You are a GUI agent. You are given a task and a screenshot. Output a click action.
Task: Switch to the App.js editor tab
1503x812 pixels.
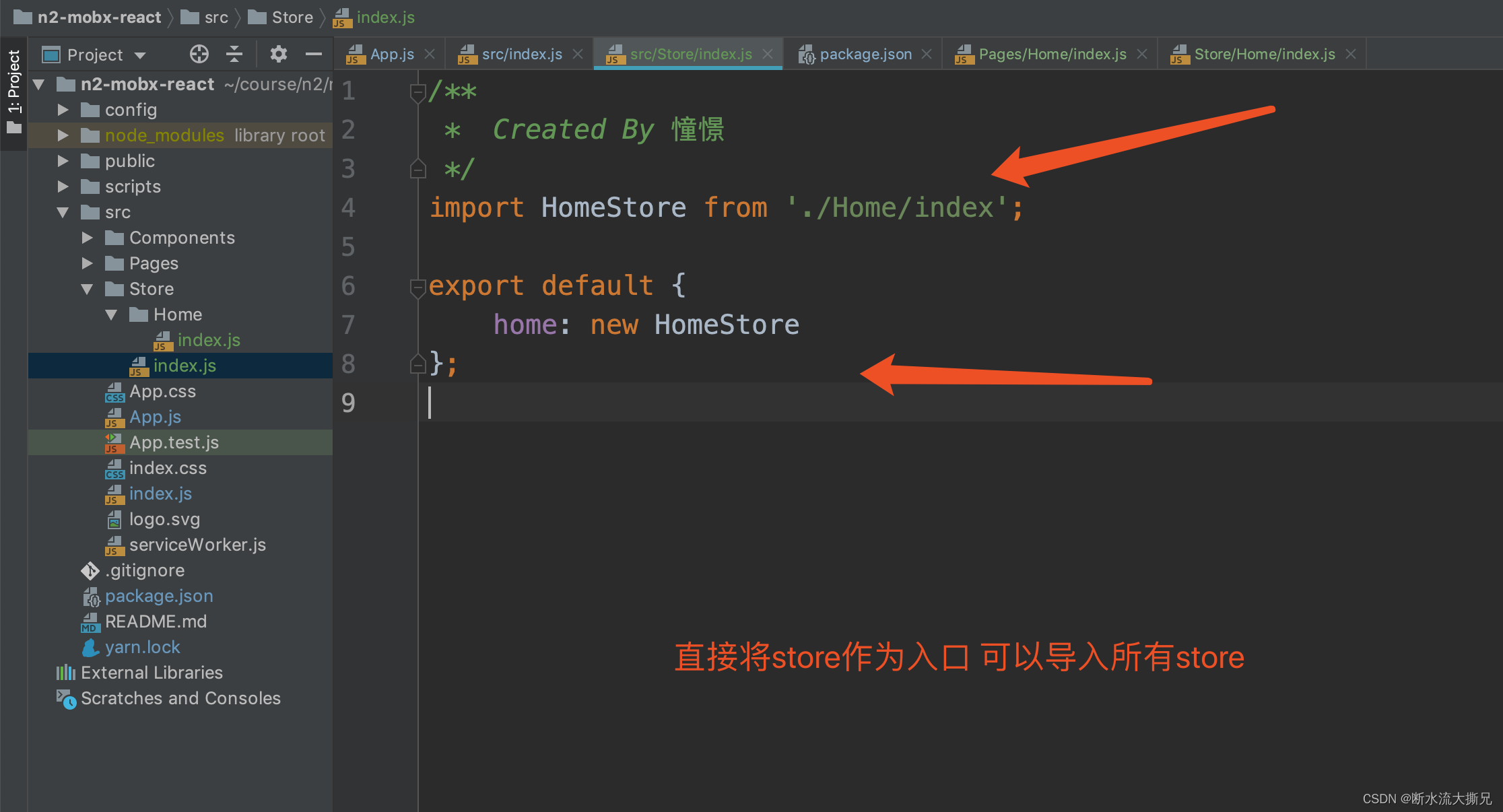(392, 54)
